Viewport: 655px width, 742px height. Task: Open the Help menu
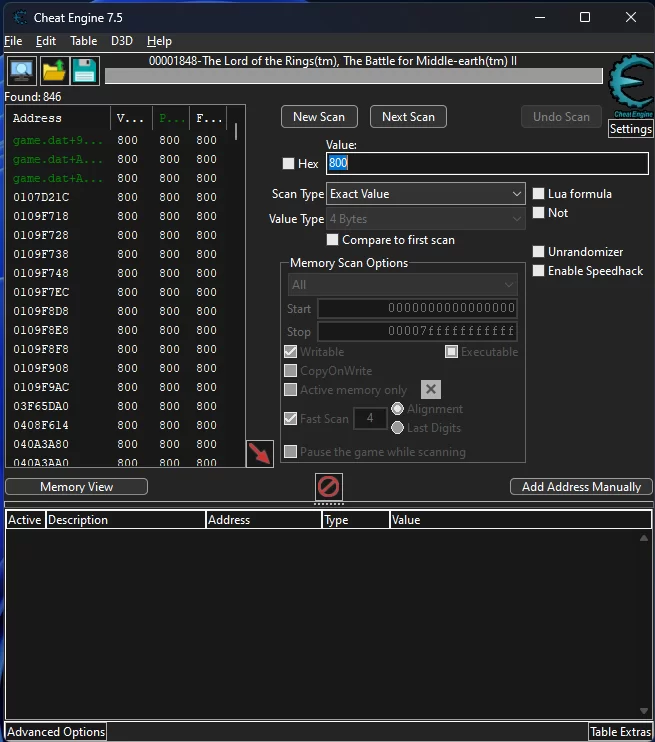click(159, 41)
